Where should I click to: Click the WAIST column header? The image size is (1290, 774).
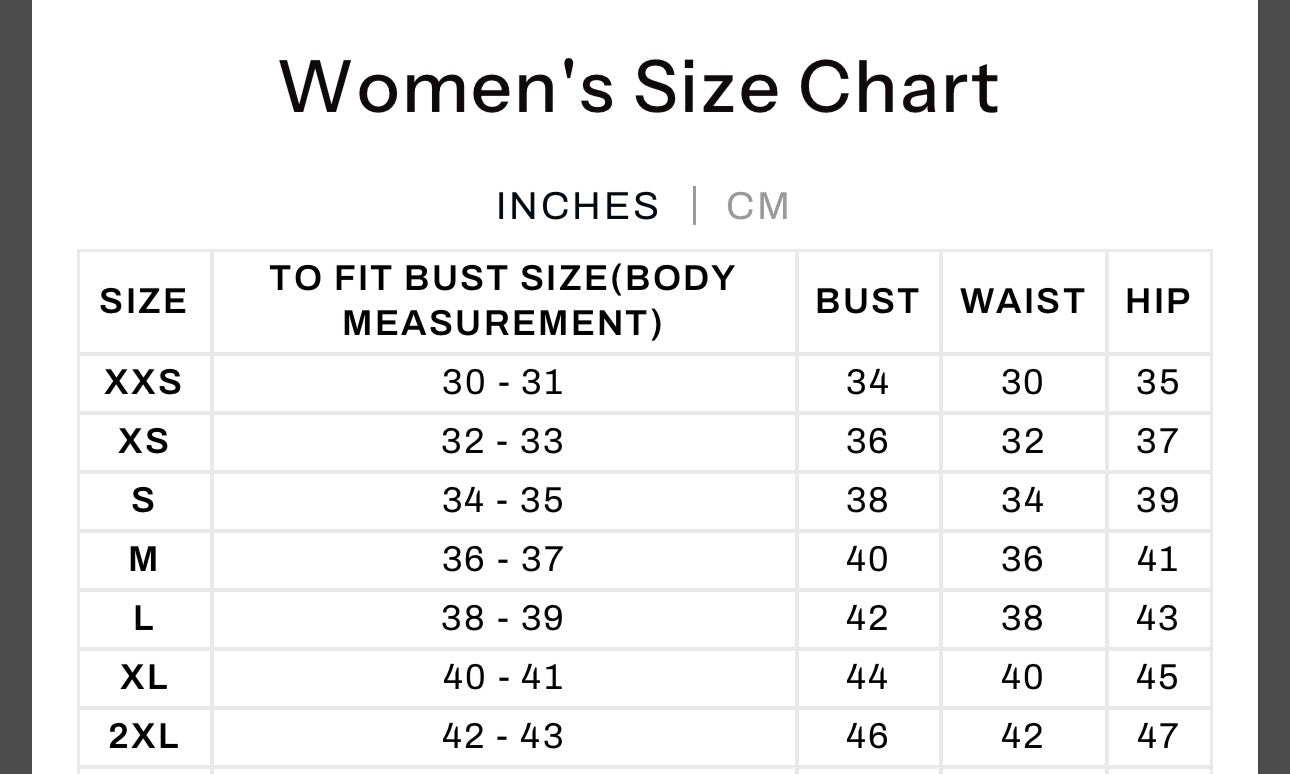(x=1022, y=301)
